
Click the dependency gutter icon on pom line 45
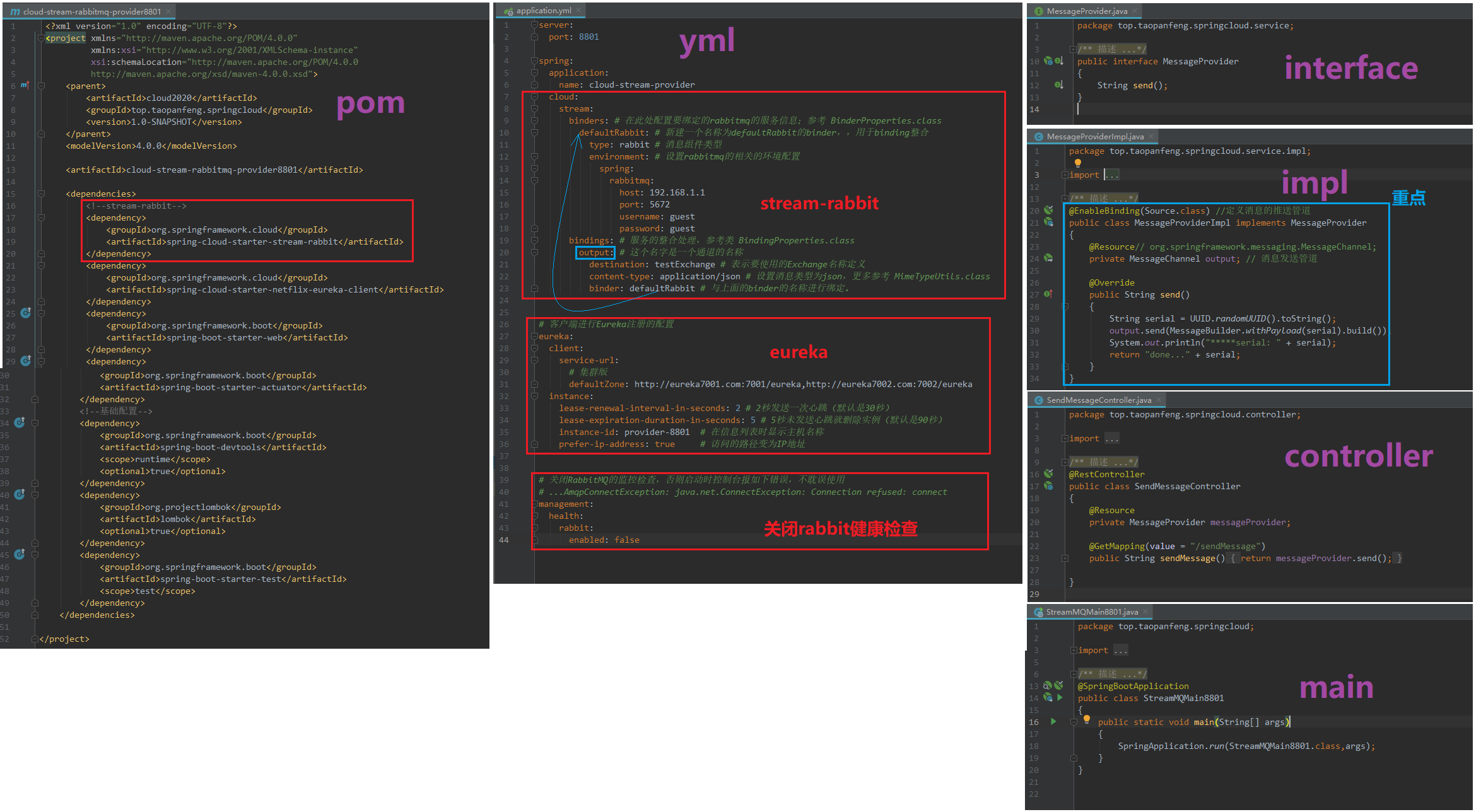point(20,554)
